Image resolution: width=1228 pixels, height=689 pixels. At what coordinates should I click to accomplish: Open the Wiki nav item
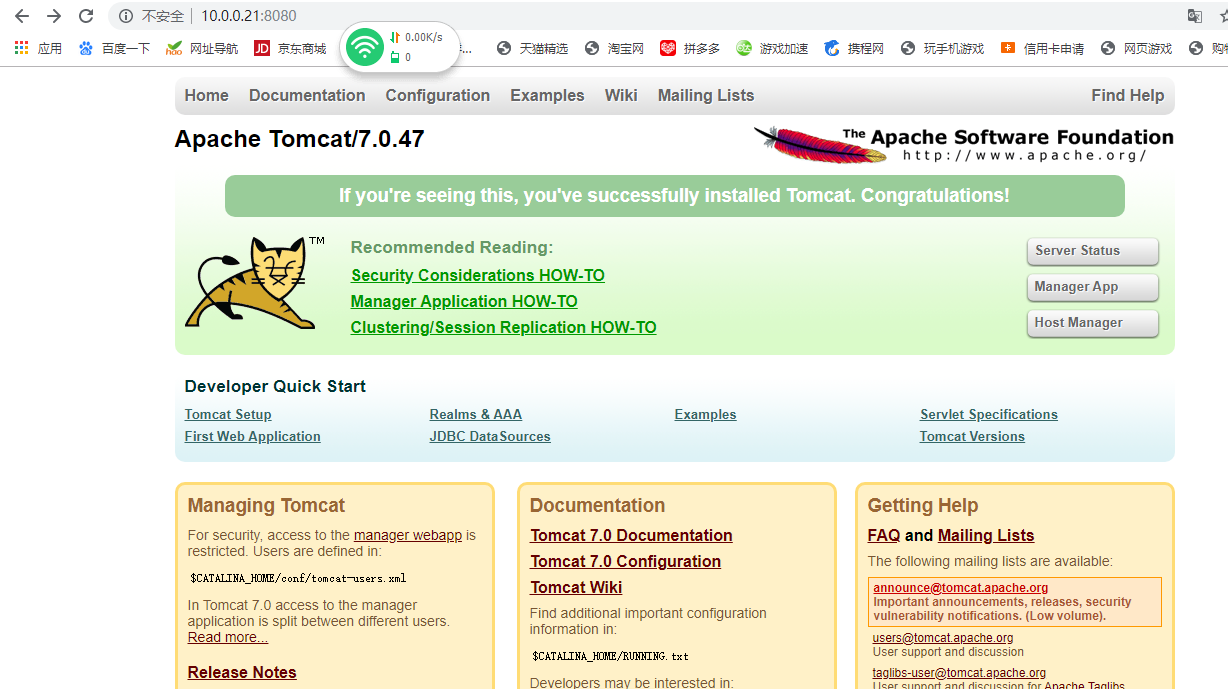coord(621,95)
